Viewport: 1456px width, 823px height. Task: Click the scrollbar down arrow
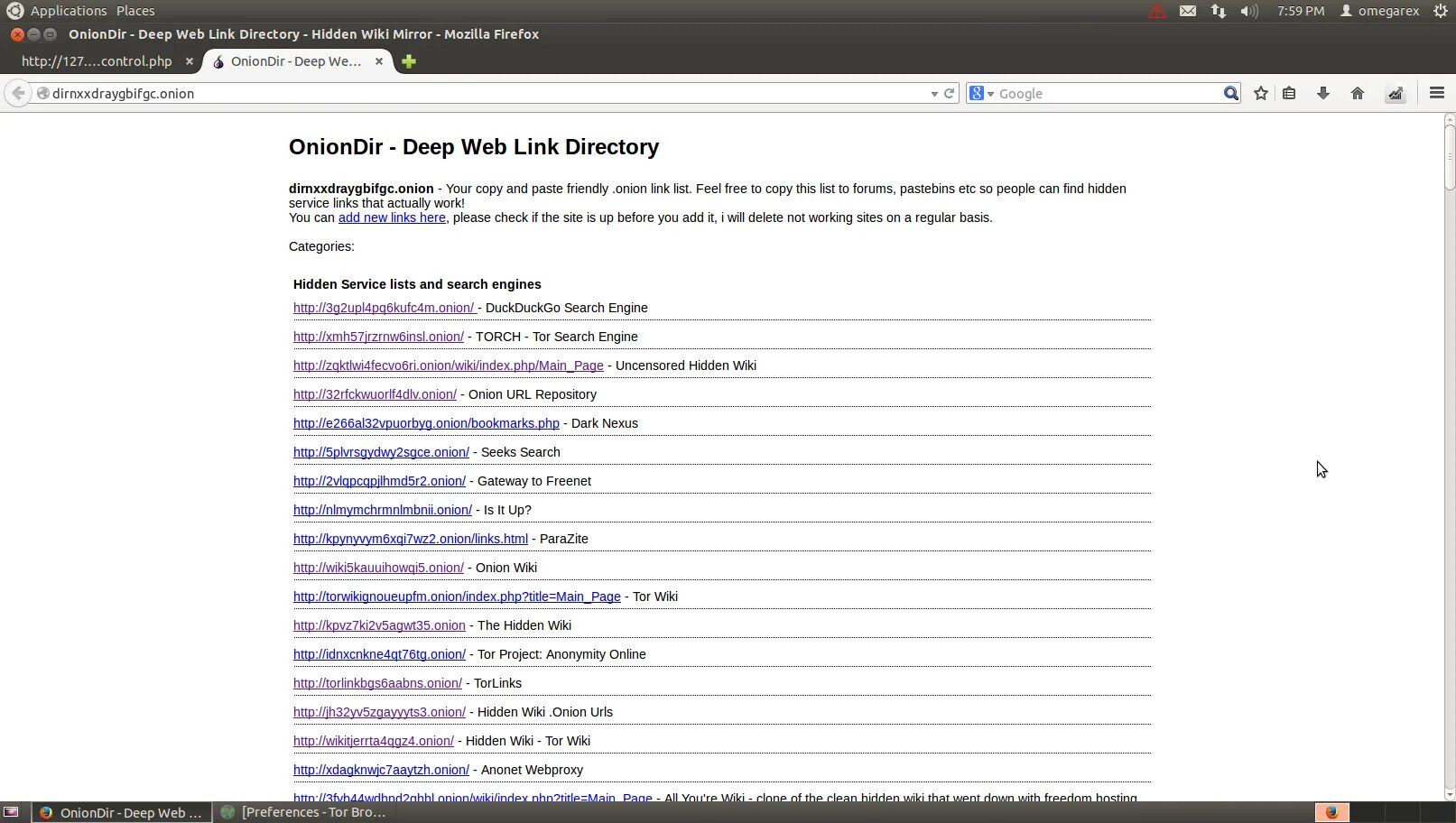point(1450,795)
